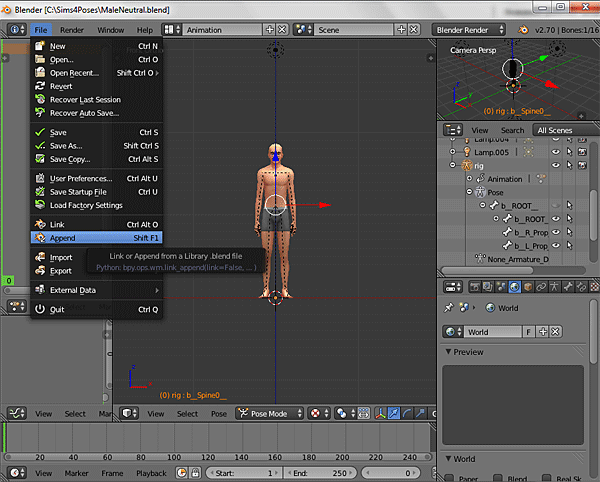Toggle visibility of b__L_Prop bone

[556, 245]
